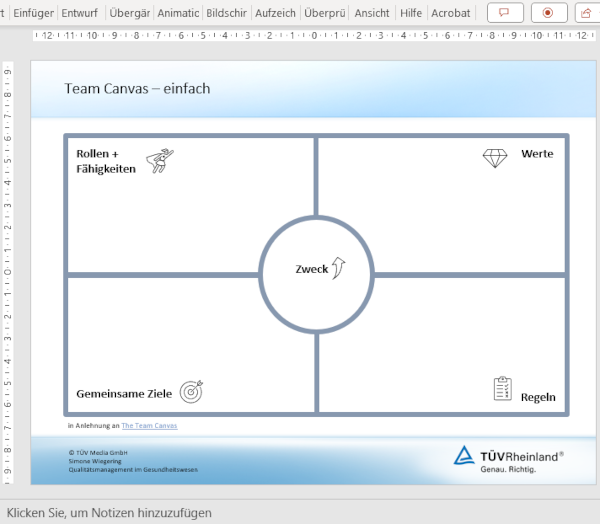
Task: Open the Überprüfen ribbon tab
Action: click(324, 13)
